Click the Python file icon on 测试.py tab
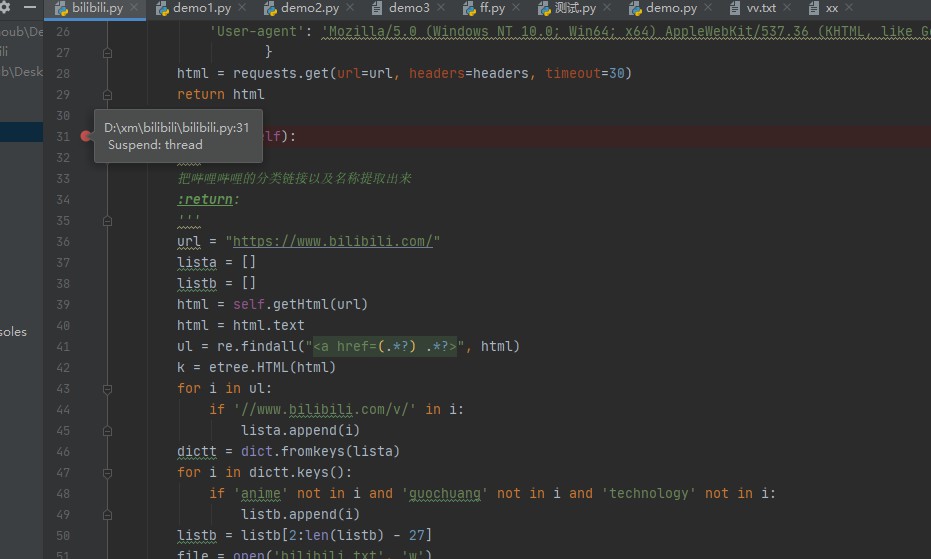This screenshot has width=931, height=559. [544, 8]
